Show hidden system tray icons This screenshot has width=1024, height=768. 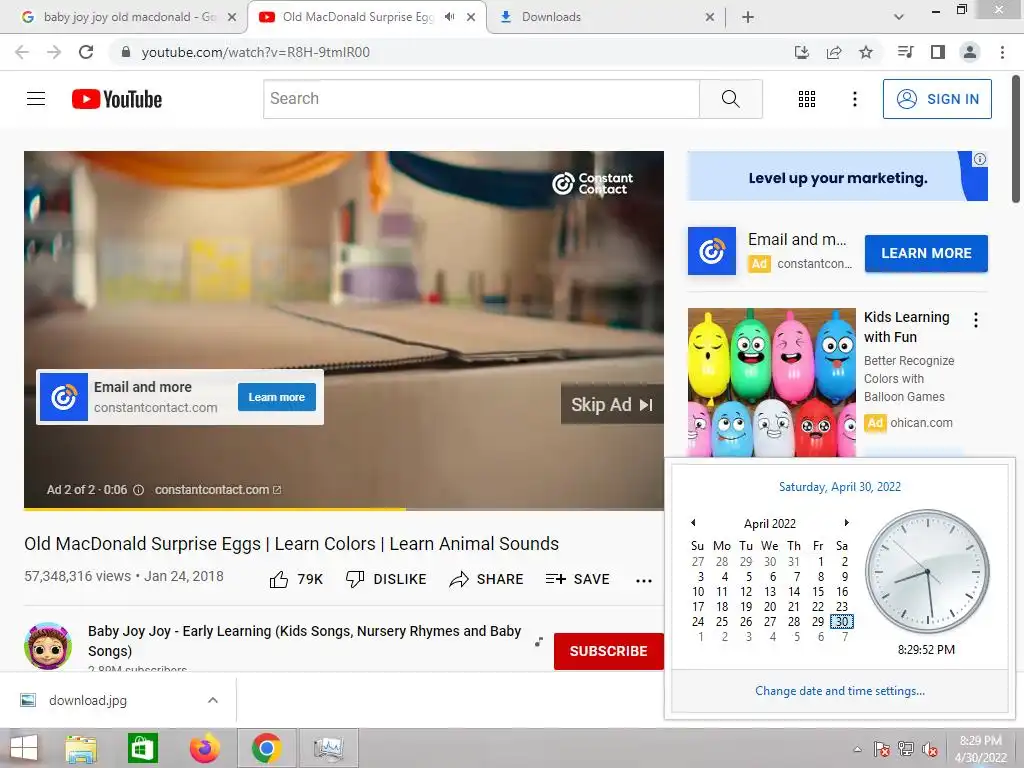(857, 749)
